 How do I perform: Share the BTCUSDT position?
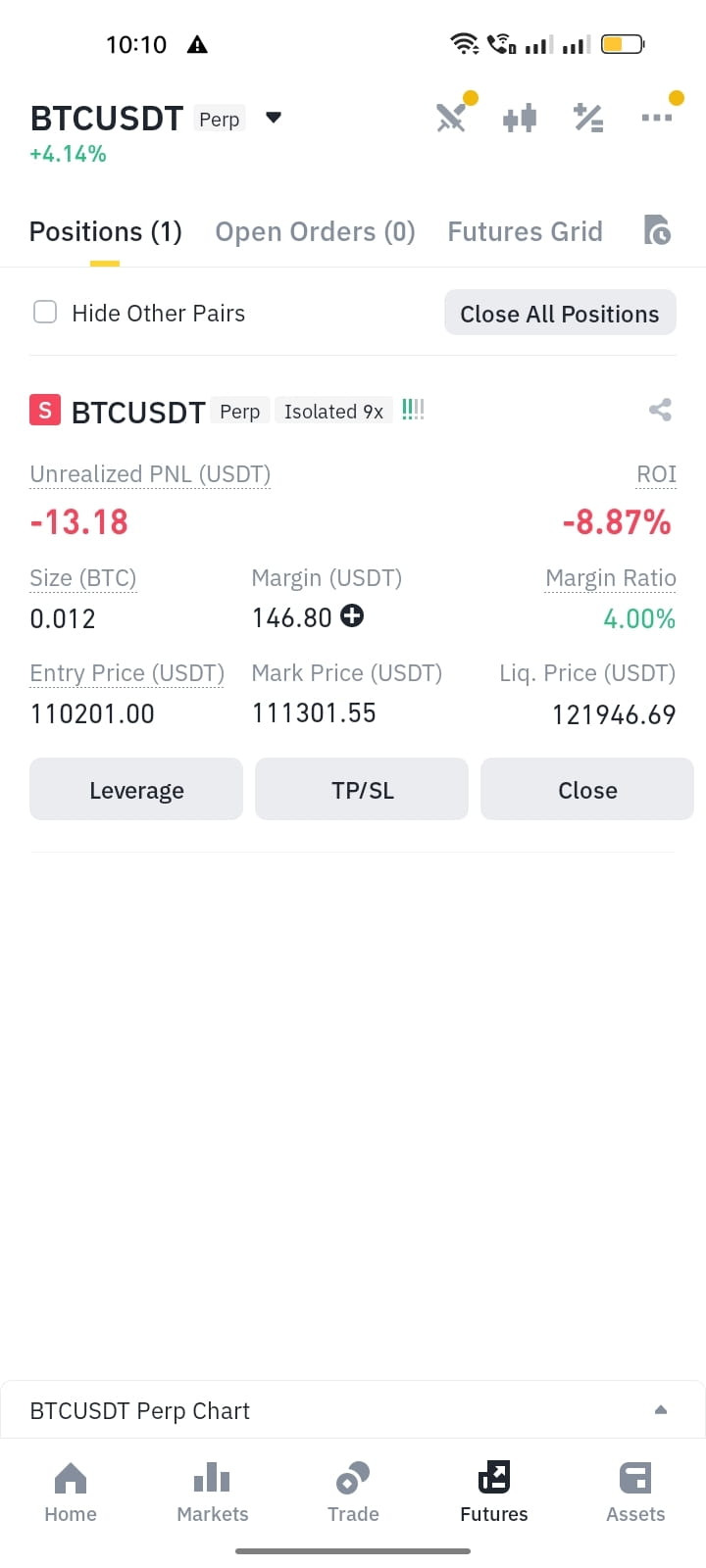point(660,410)
